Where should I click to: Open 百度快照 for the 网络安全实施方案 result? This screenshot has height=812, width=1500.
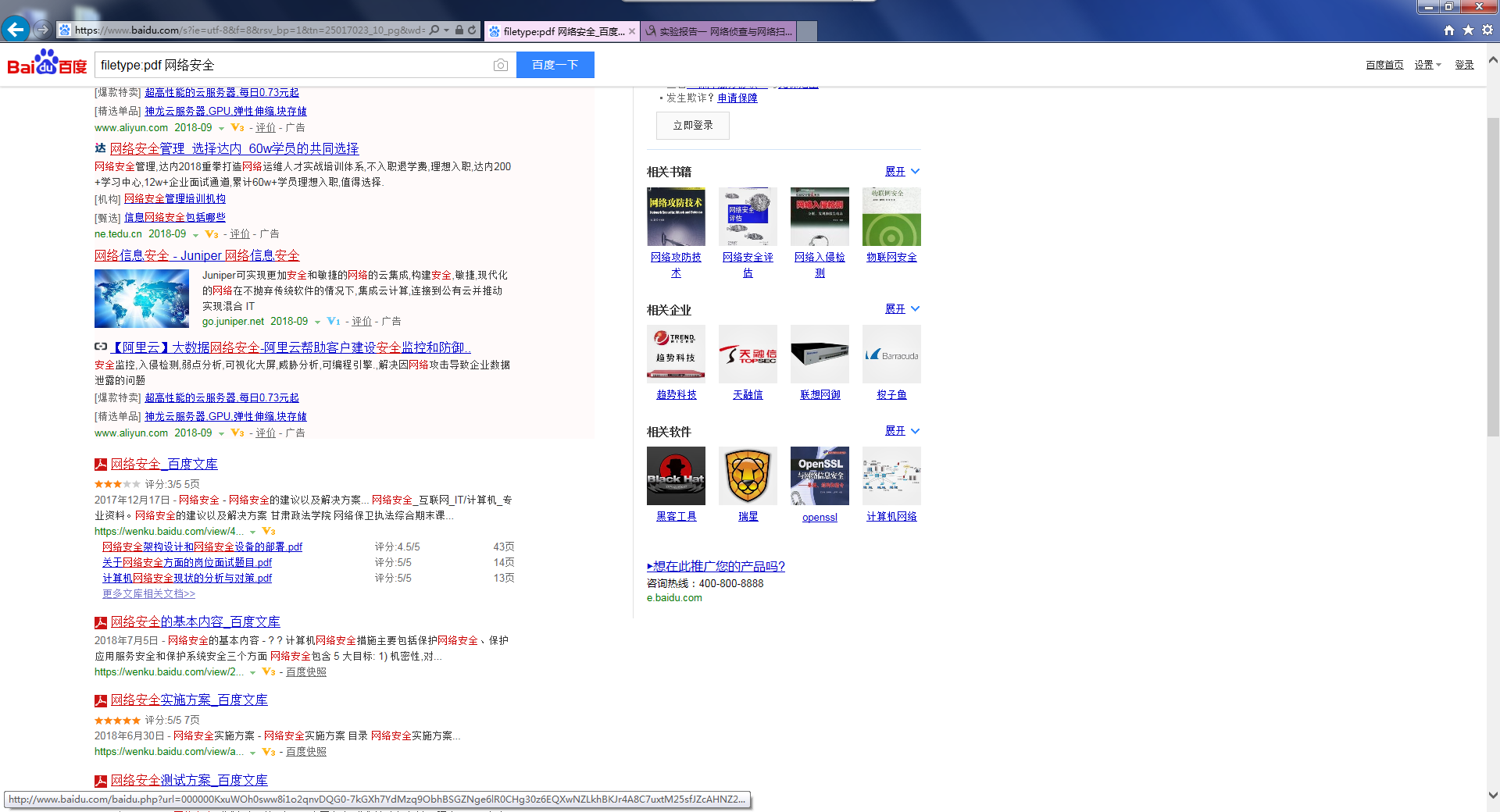coord(306,752)
